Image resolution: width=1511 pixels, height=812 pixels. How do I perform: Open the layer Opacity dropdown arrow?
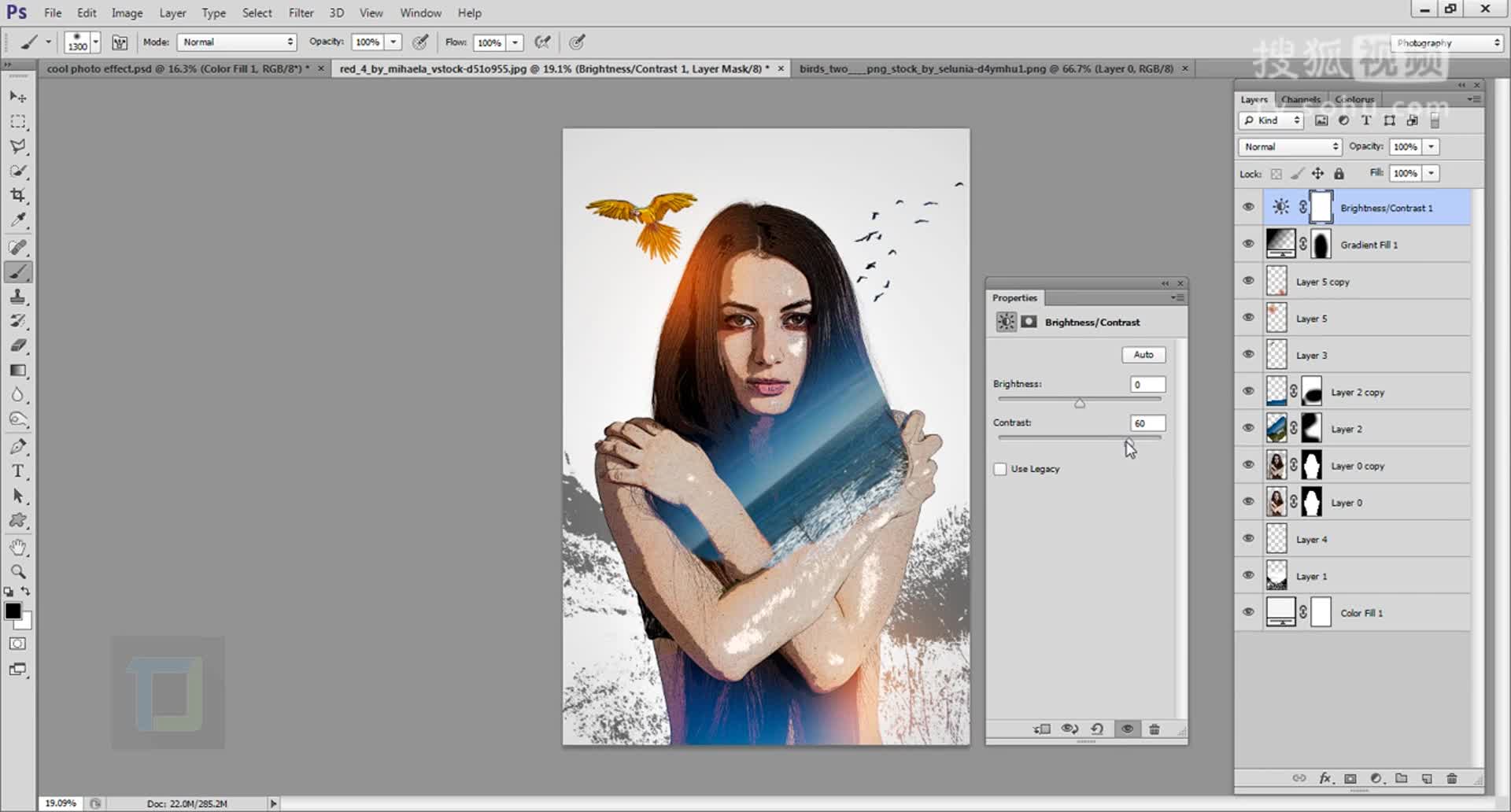click(x=1432, y=147)
